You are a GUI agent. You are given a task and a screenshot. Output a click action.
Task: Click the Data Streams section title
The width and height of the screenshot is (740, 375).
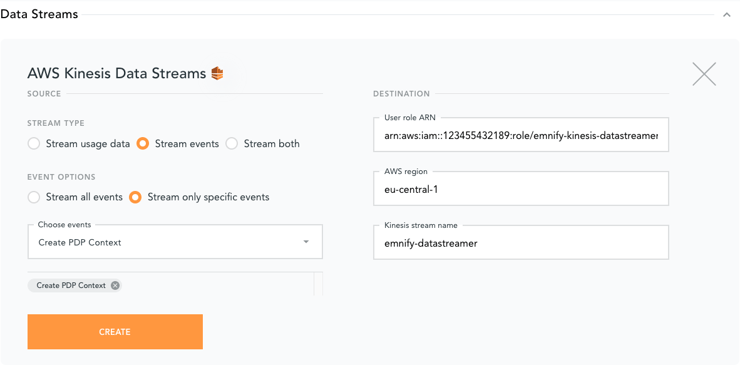point(39,14)
